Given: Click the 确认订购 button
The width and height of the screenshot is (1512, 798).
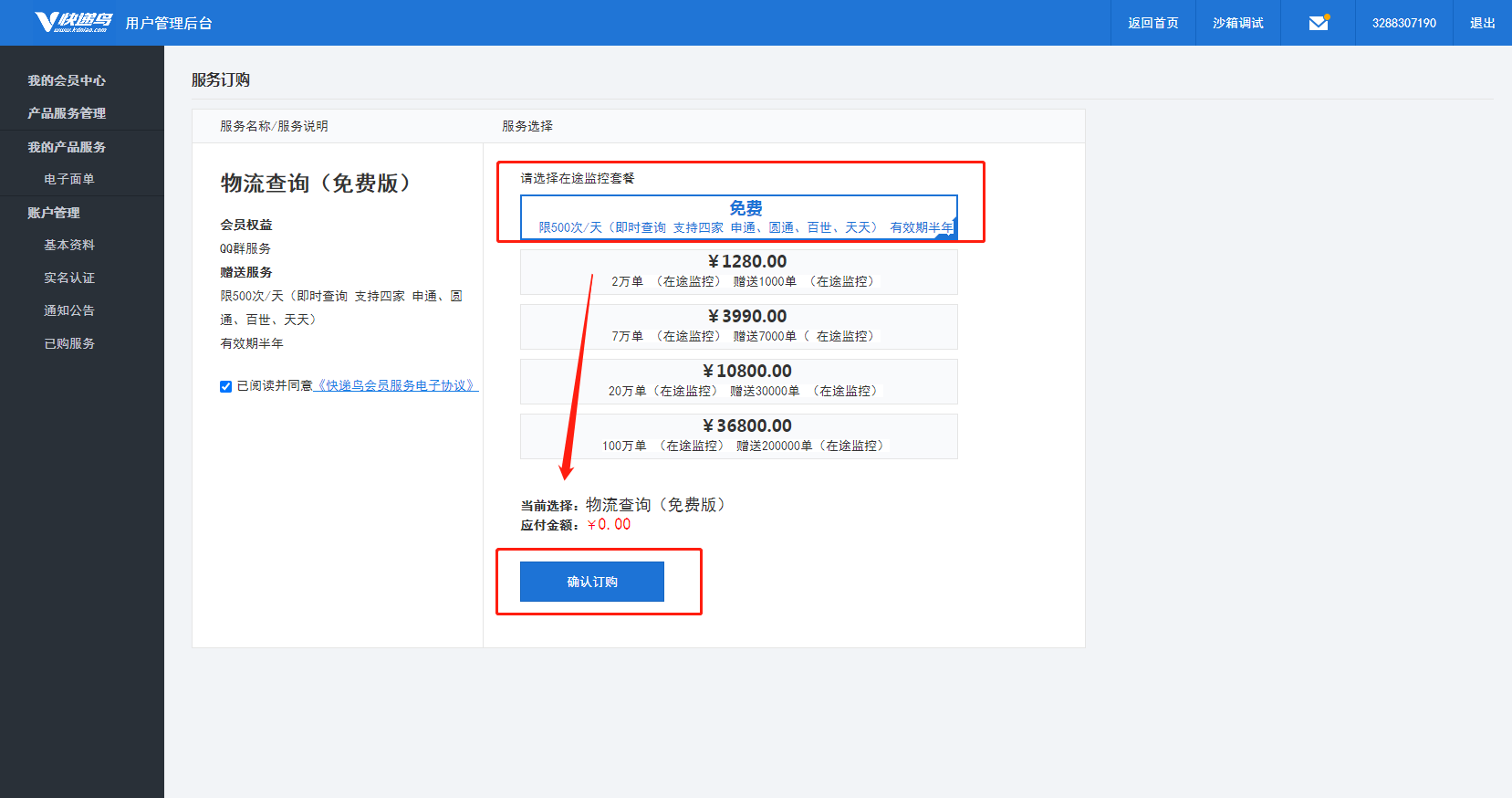Looking at the screenshot, I should pos(592,582).
